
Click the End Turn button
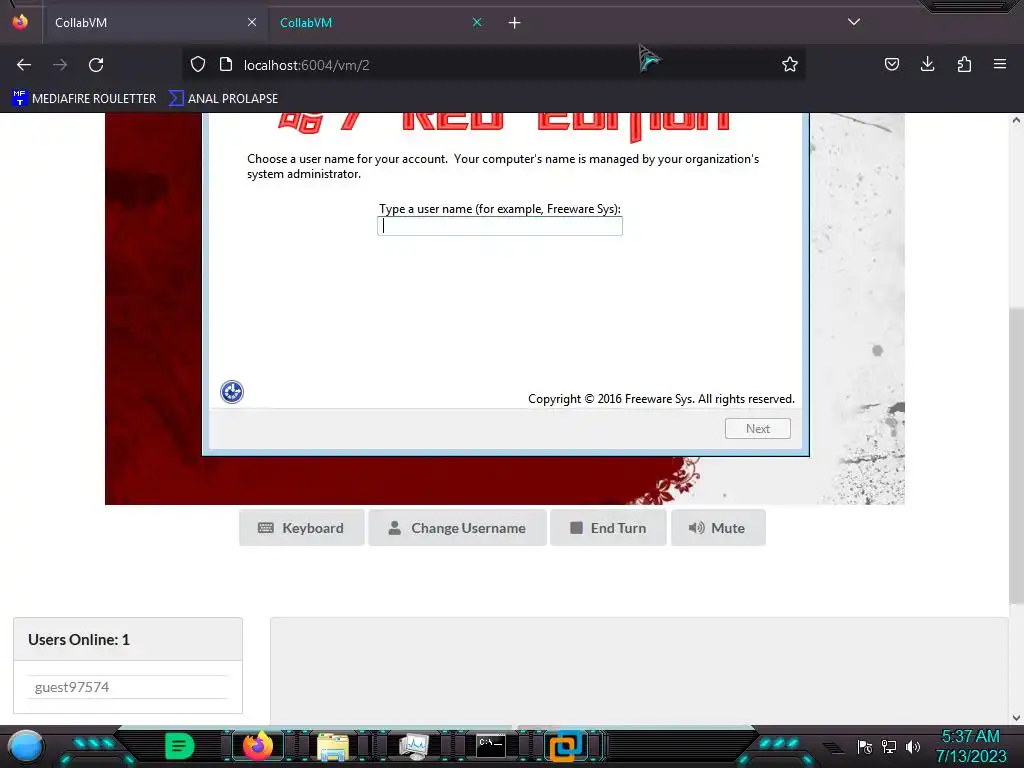coord(609,528)
